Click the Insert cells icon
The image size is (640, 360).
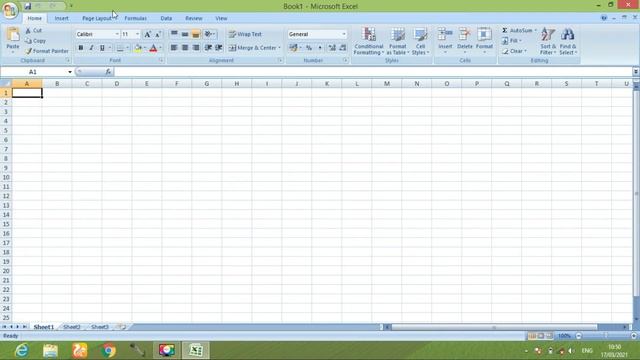[445, 35]
